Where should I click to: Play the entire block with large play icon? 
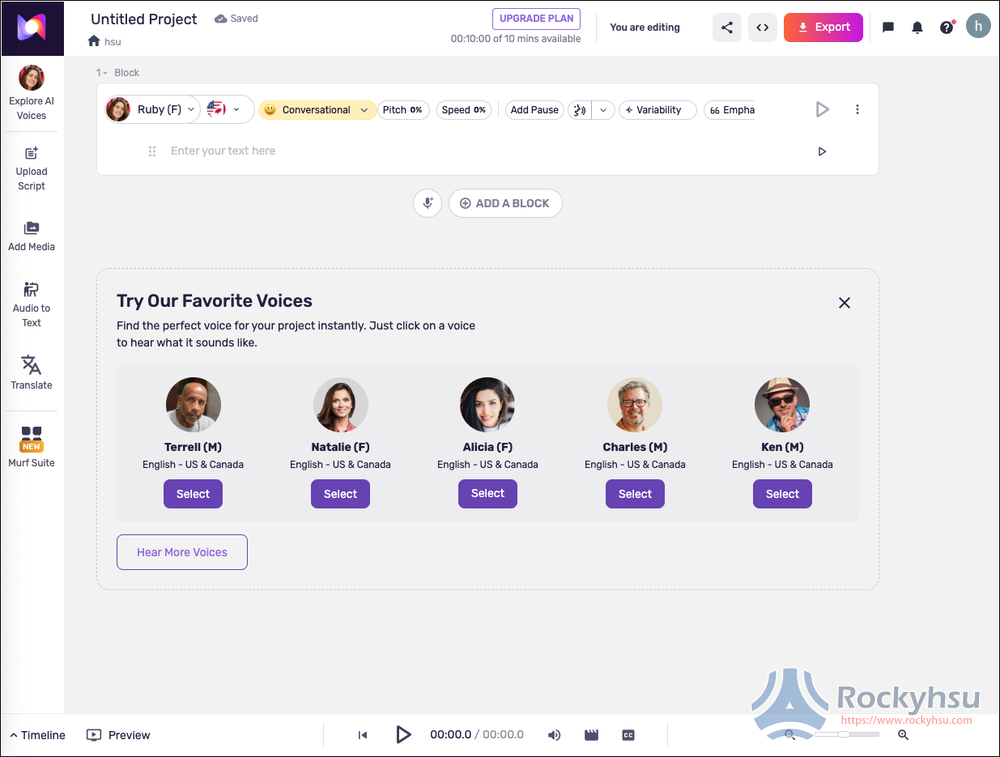822,110
